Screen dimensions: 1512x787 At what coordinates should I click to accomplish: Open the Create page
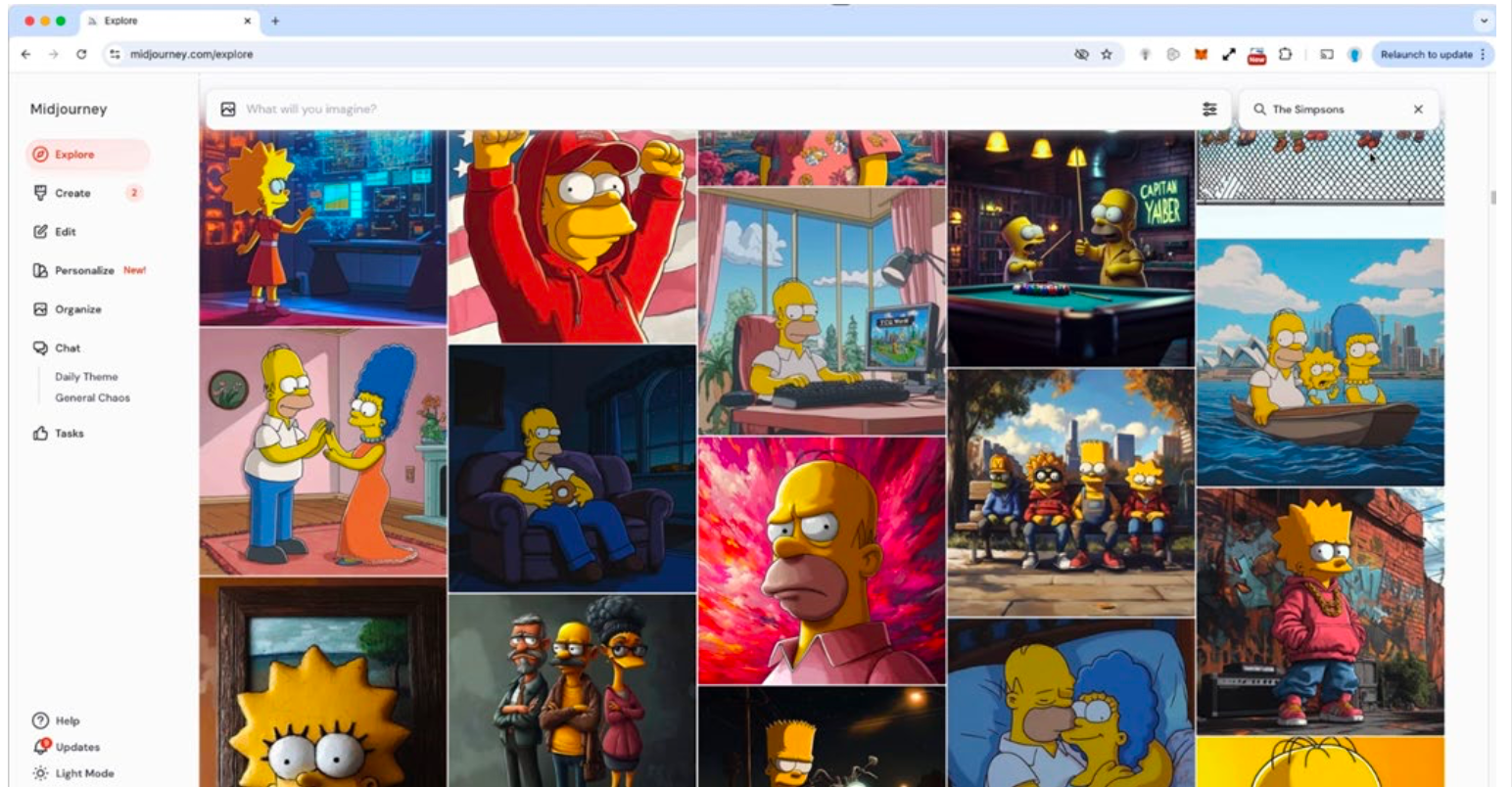(x=72, y=193)
